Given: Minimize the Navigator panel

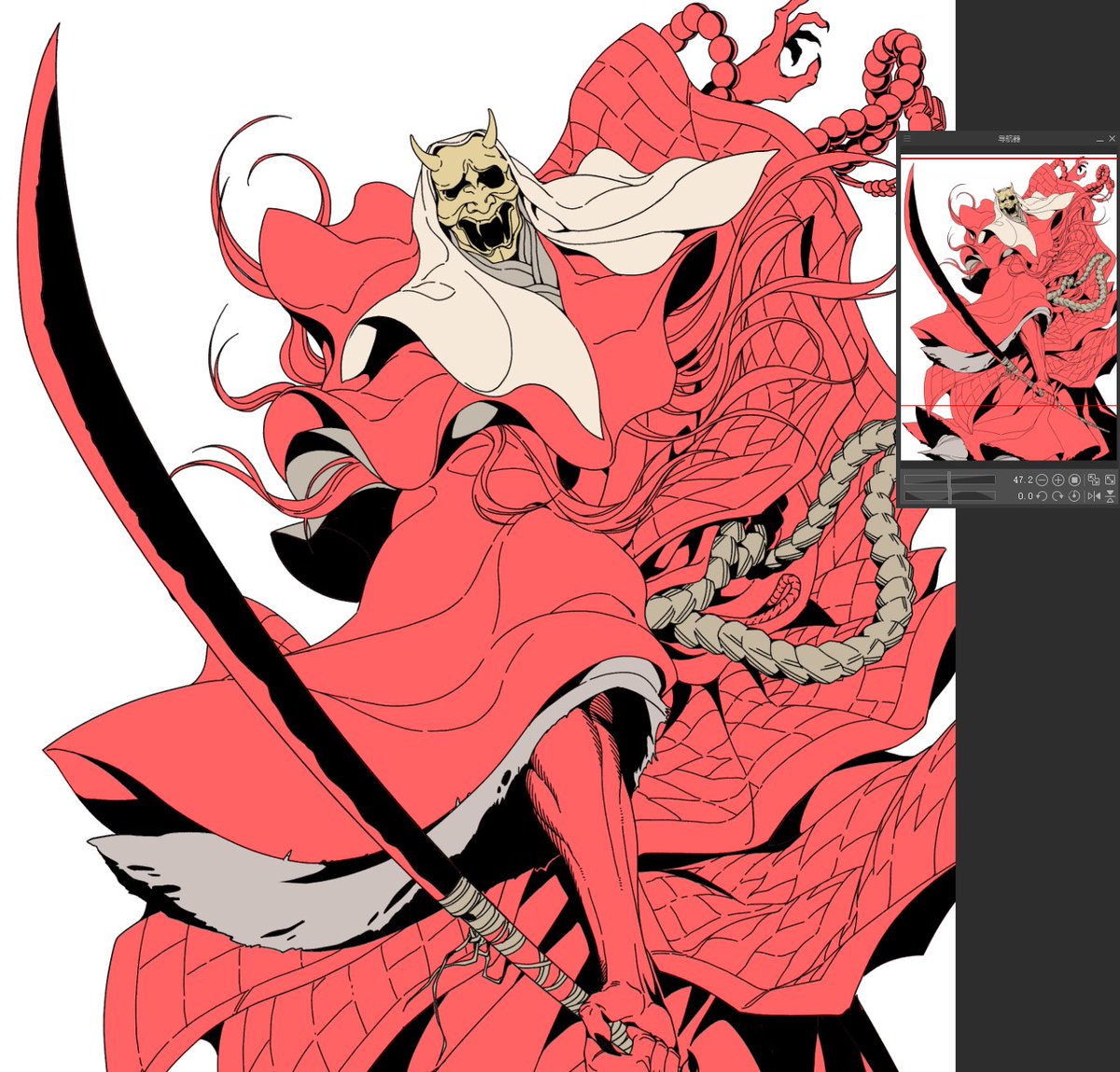Looking at the screenshot, I should coord(1100,139).
